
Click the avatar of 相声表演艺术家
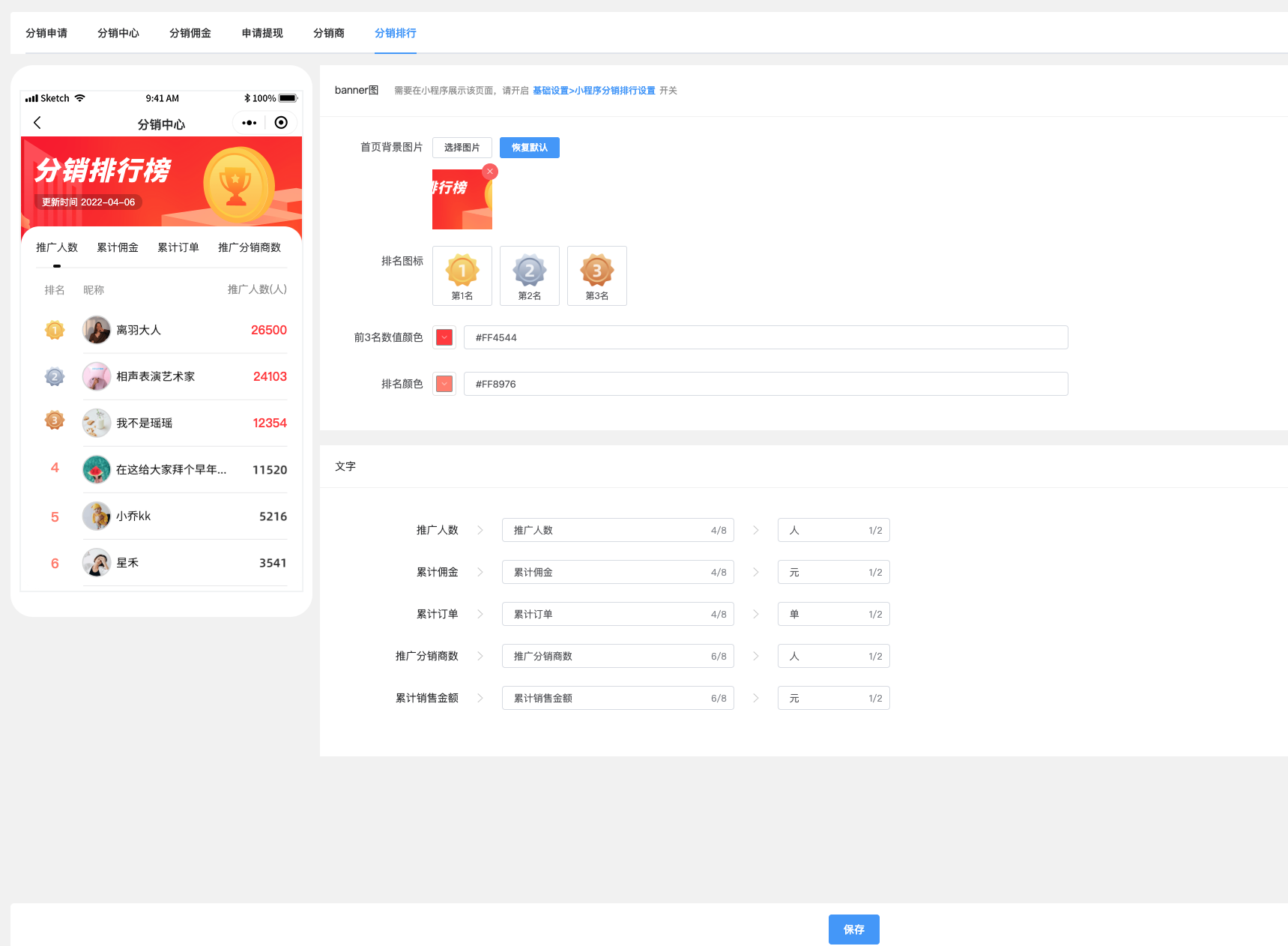(x=97, y=376)
